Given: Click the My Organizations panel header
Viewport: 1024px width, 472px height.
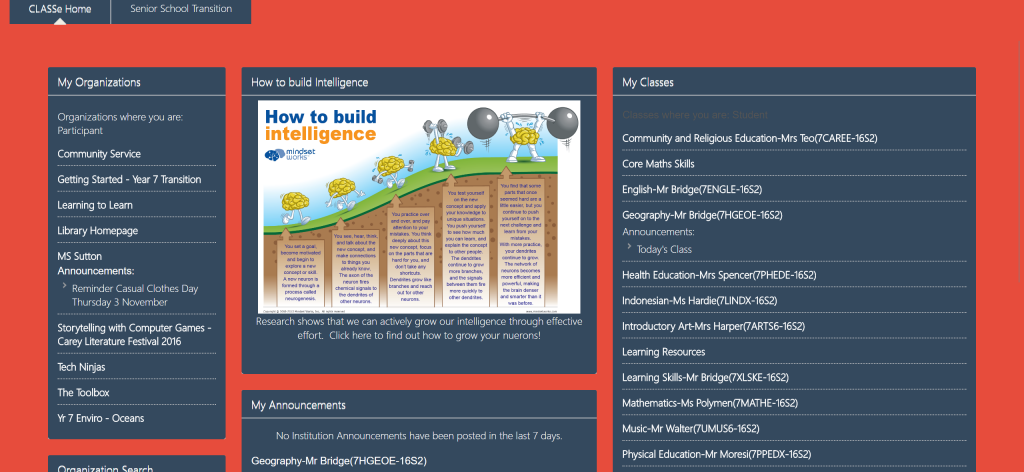Looking at the screenshot, I should click(136, 82).
